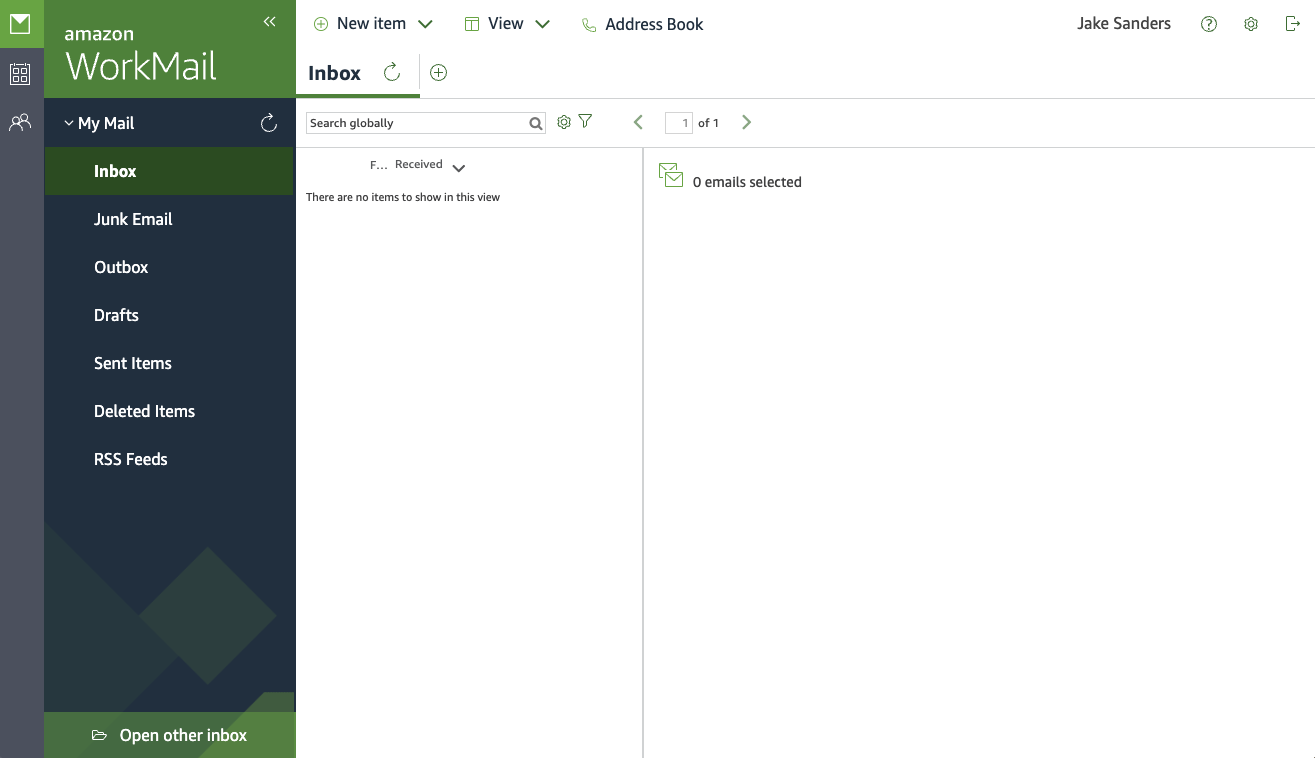1315x758 pixels.
Task: Refresh the Inbox tab
Action: (392, 72)
